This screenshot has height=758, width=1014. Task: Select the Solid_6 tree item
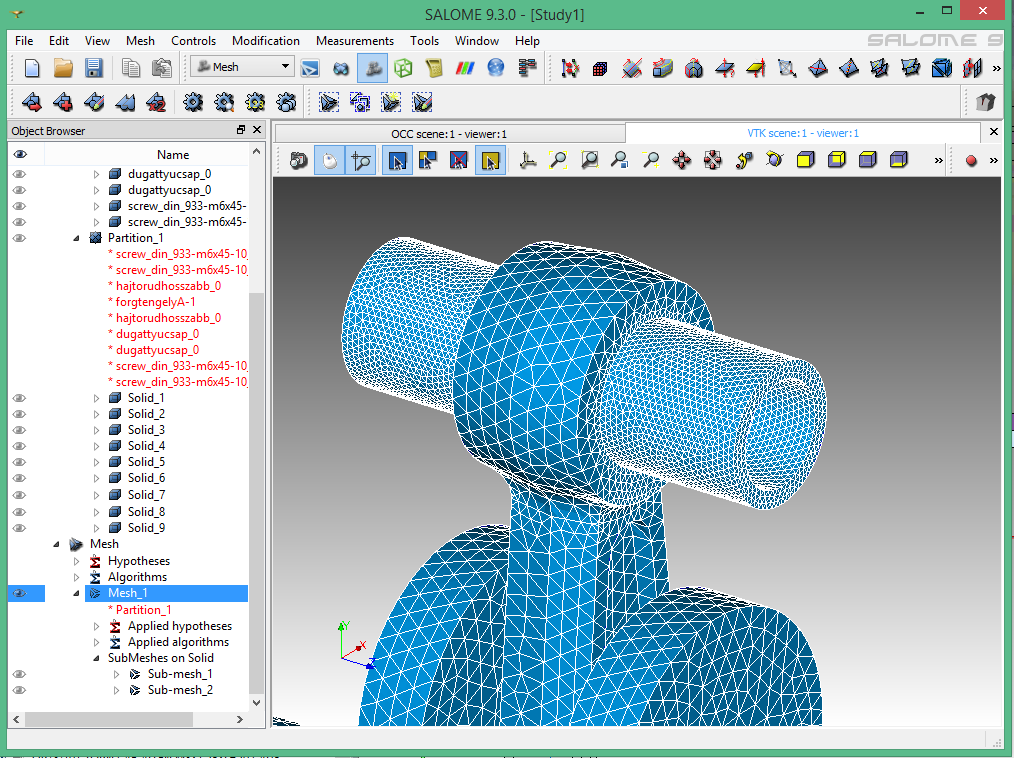tap(146, 478)
